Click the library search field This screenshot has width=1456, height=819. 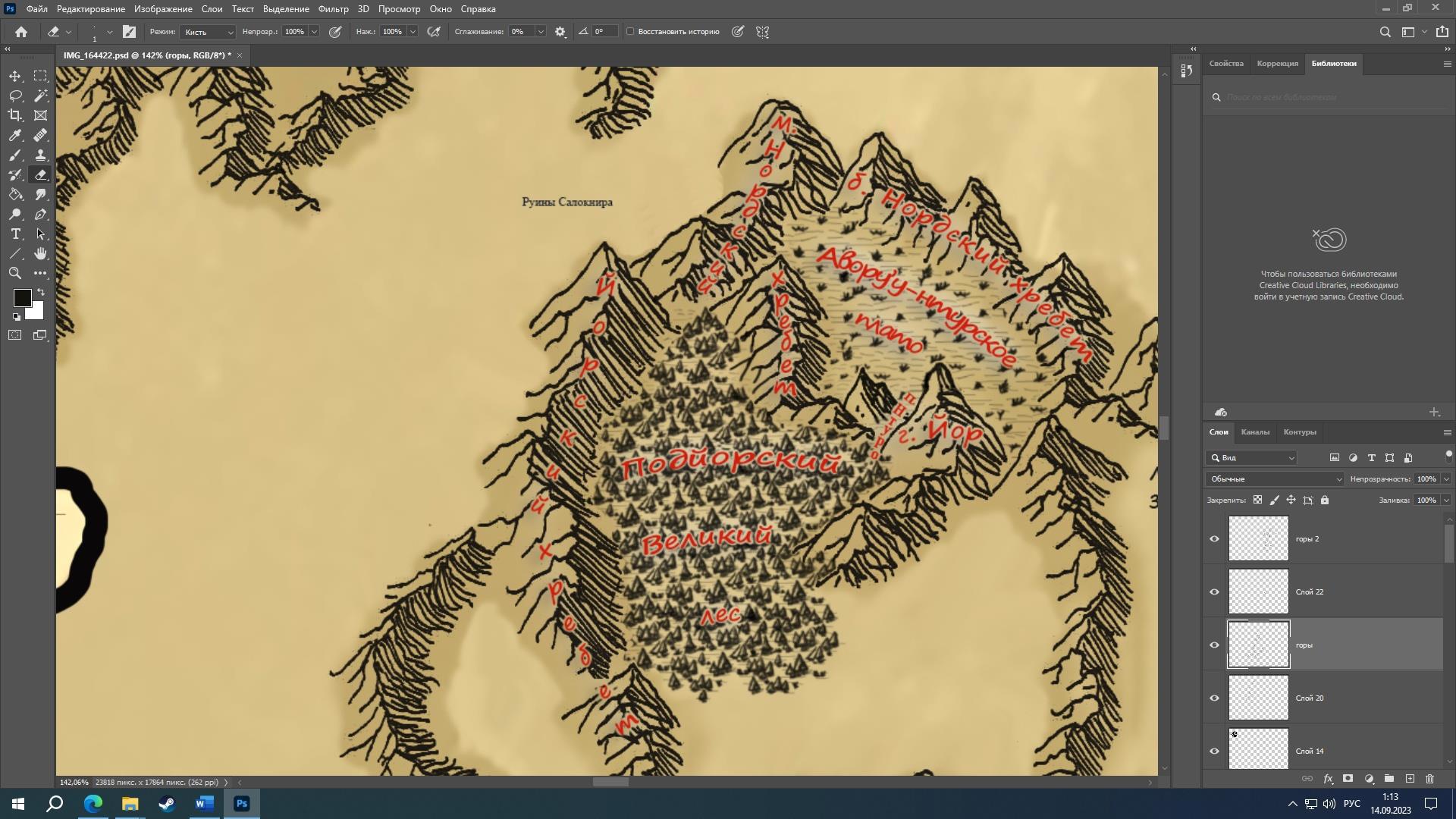(x=1327, y=97)
